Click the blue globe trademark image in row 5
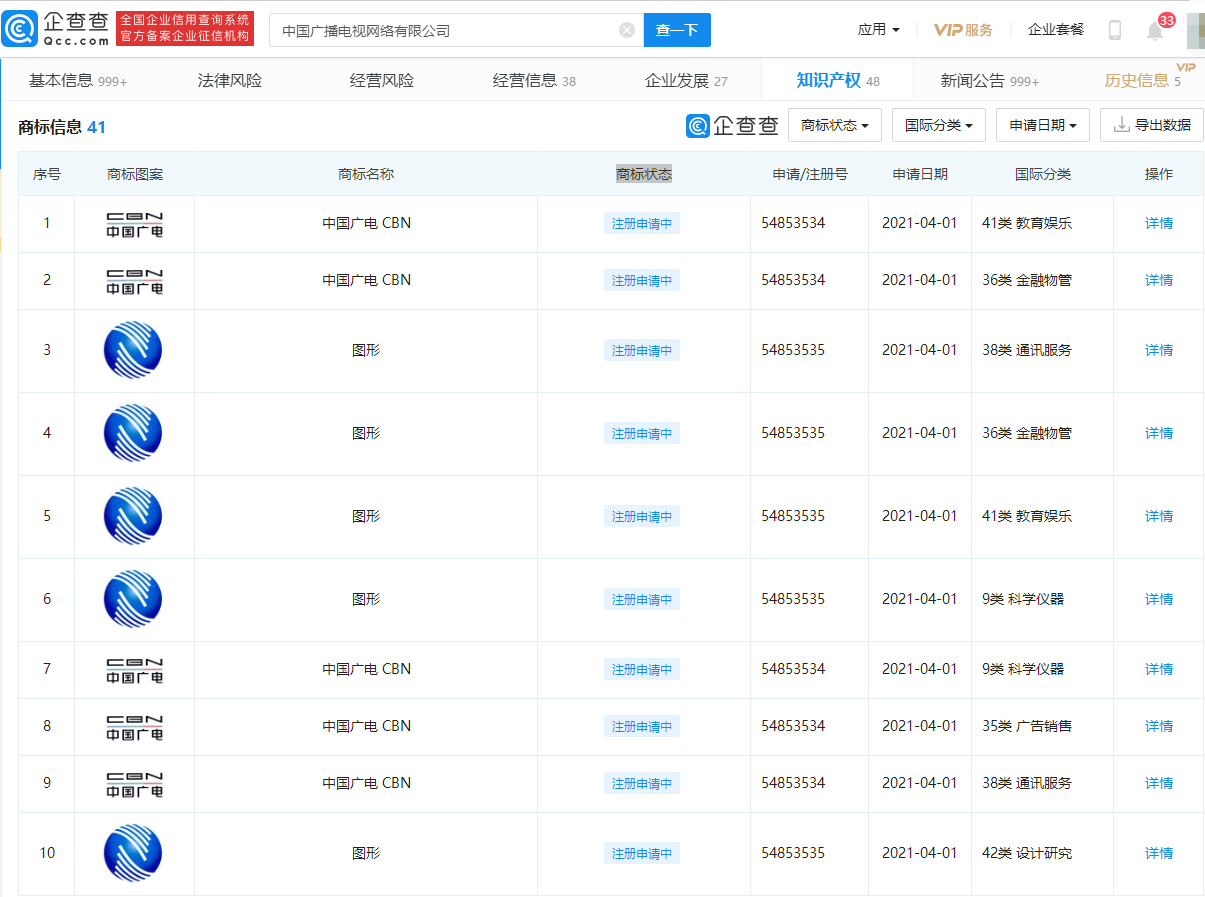Image resolution: width=1205 pixels, height=897 pixels. tap(133, 516)
